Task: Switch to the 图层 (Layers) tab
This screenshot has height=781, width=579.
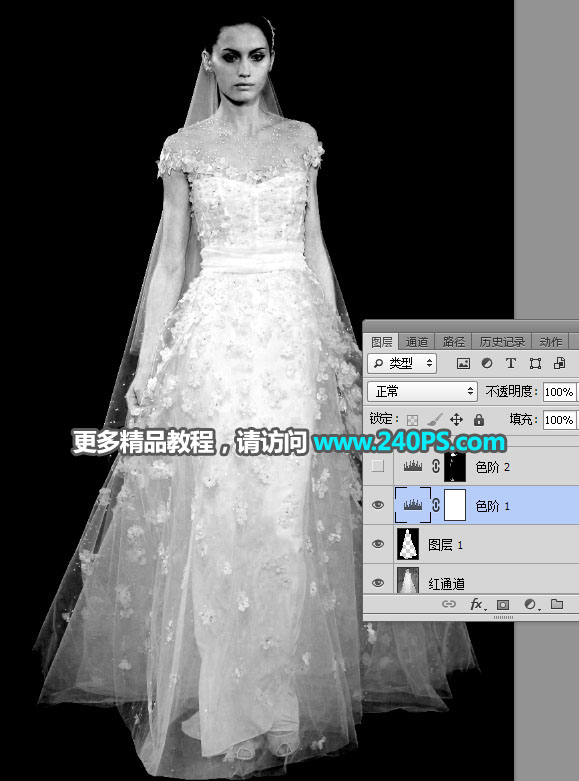Action: coord(382,342)
